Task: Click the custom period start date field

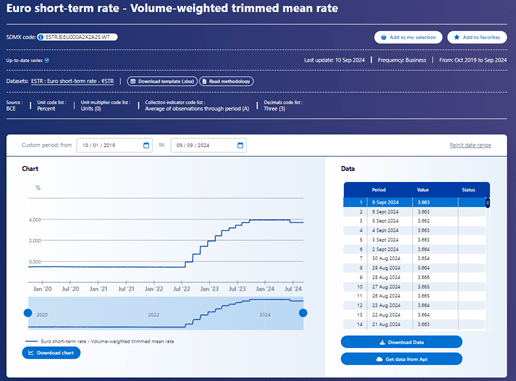Action: [x=114, y=145]
